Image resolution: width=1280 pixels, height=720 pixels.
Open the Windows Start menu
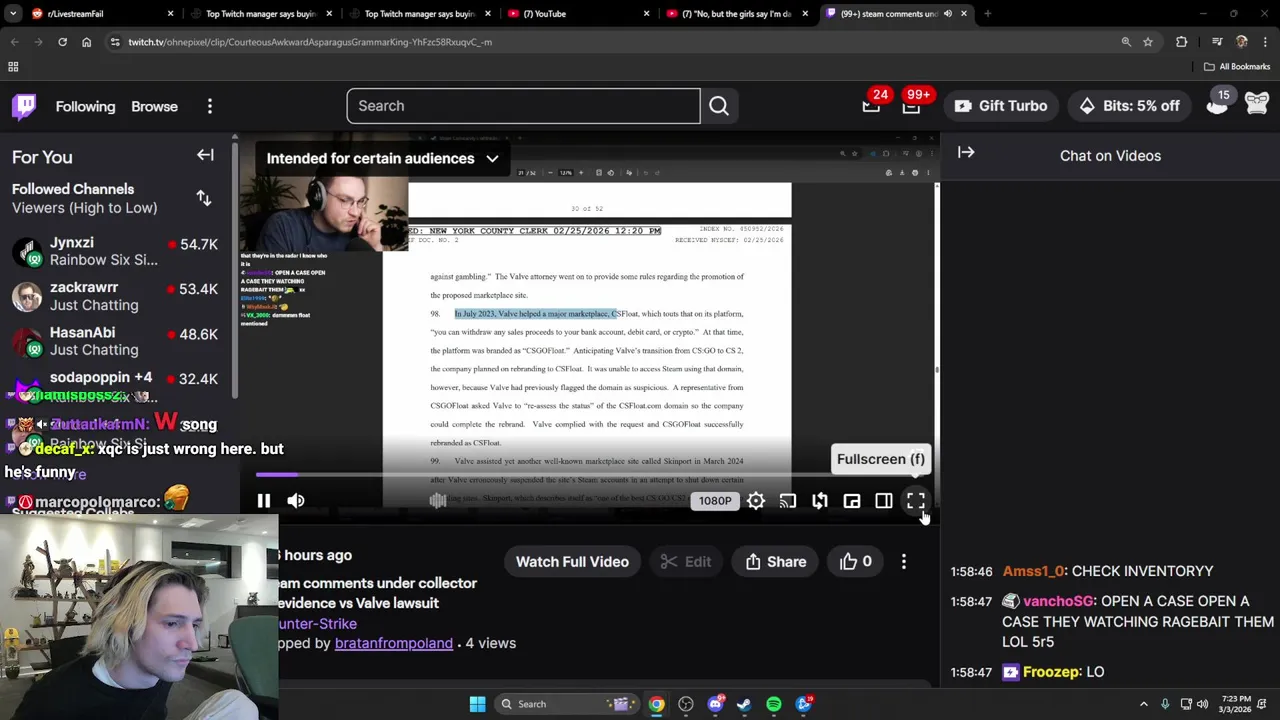coord(477,704)
